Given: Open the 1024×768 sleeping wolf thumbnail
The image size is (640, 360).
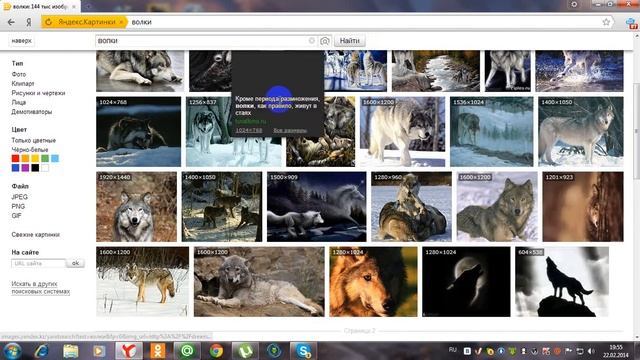Looking at the screenshot, I should pyautogui.click(x=138, y=131).
